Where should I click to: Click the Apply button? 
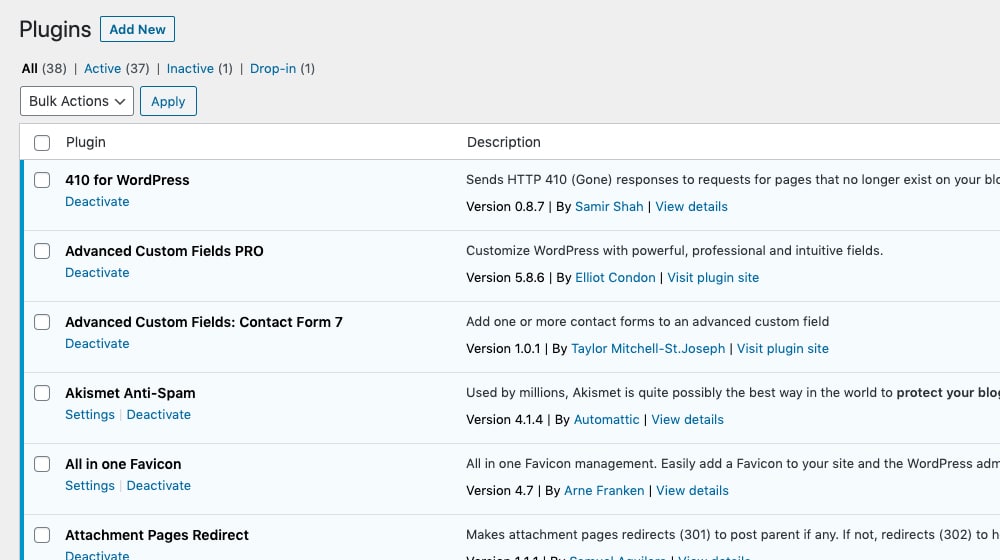tap(168, 101)
